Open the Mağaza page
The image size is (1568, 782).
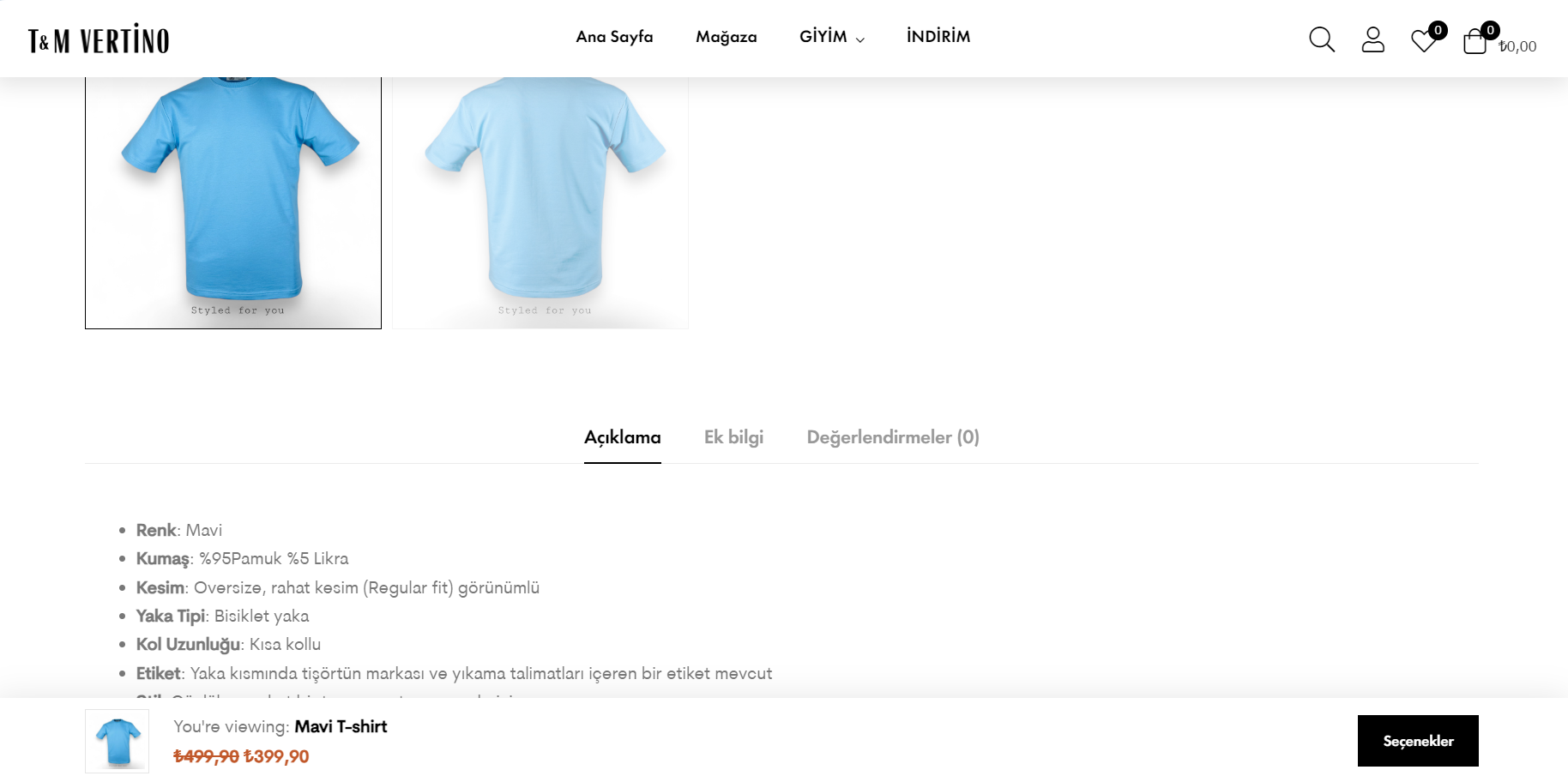[727, 37]
